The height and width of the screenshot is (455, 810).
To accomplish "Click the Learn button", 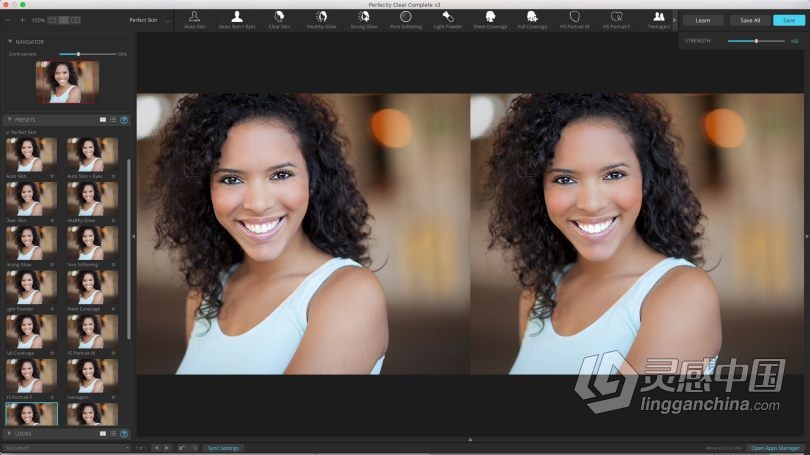I will (x=703, y=21).
